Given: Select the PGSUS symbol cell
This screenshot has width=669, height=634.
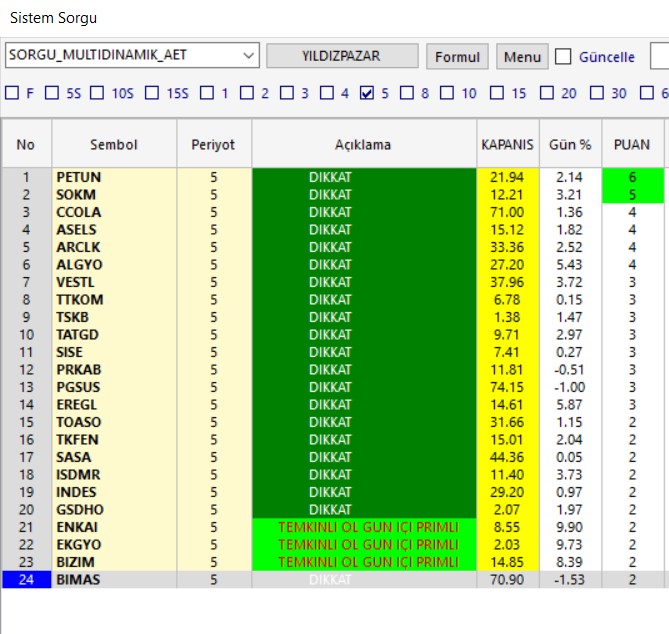Looking at the screenshot, I should click(x=114, y=387).
